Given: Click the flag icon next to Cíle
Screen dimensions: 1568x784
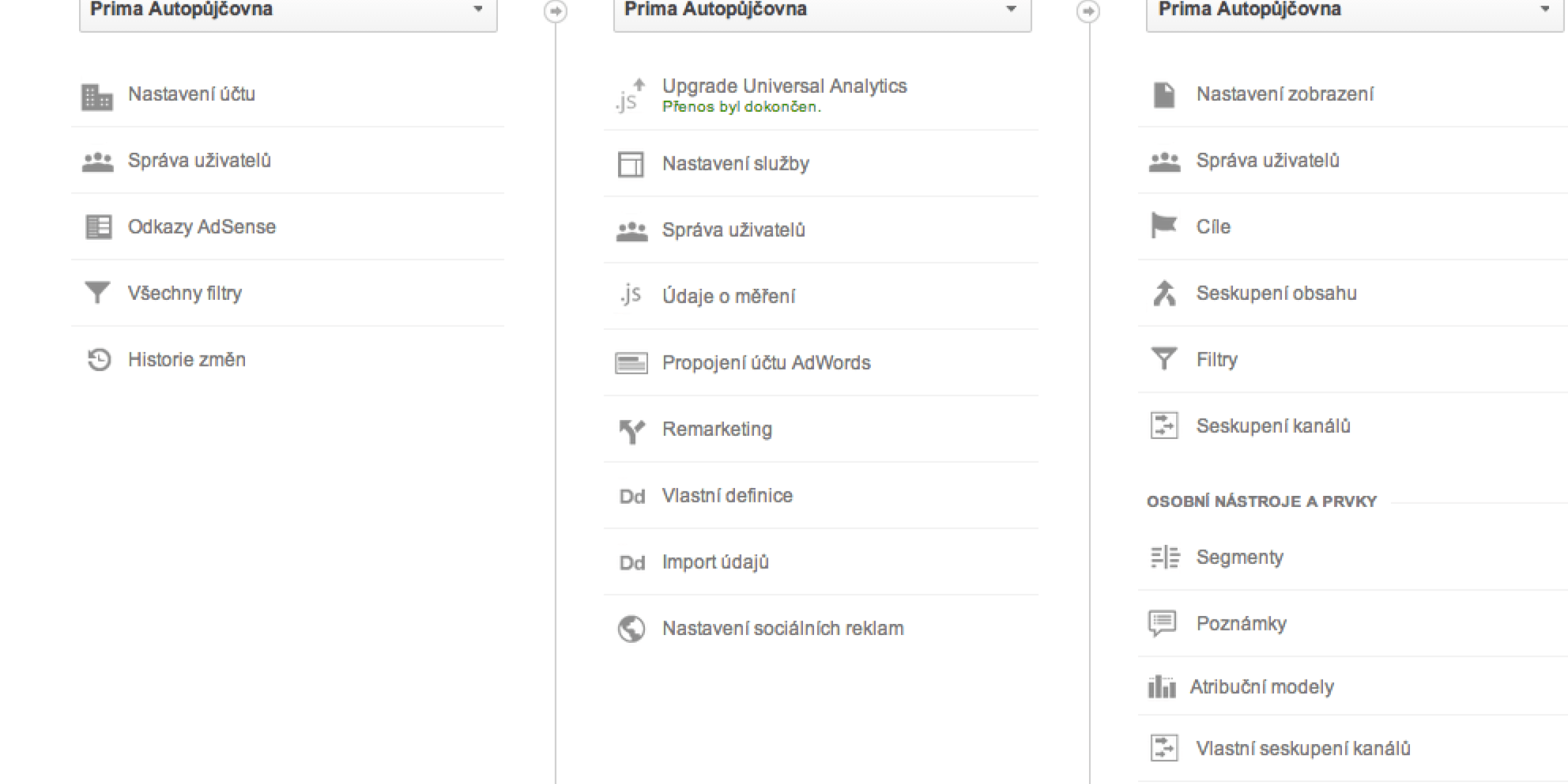Looking at the screenshot, I should tap(1164, 226).
